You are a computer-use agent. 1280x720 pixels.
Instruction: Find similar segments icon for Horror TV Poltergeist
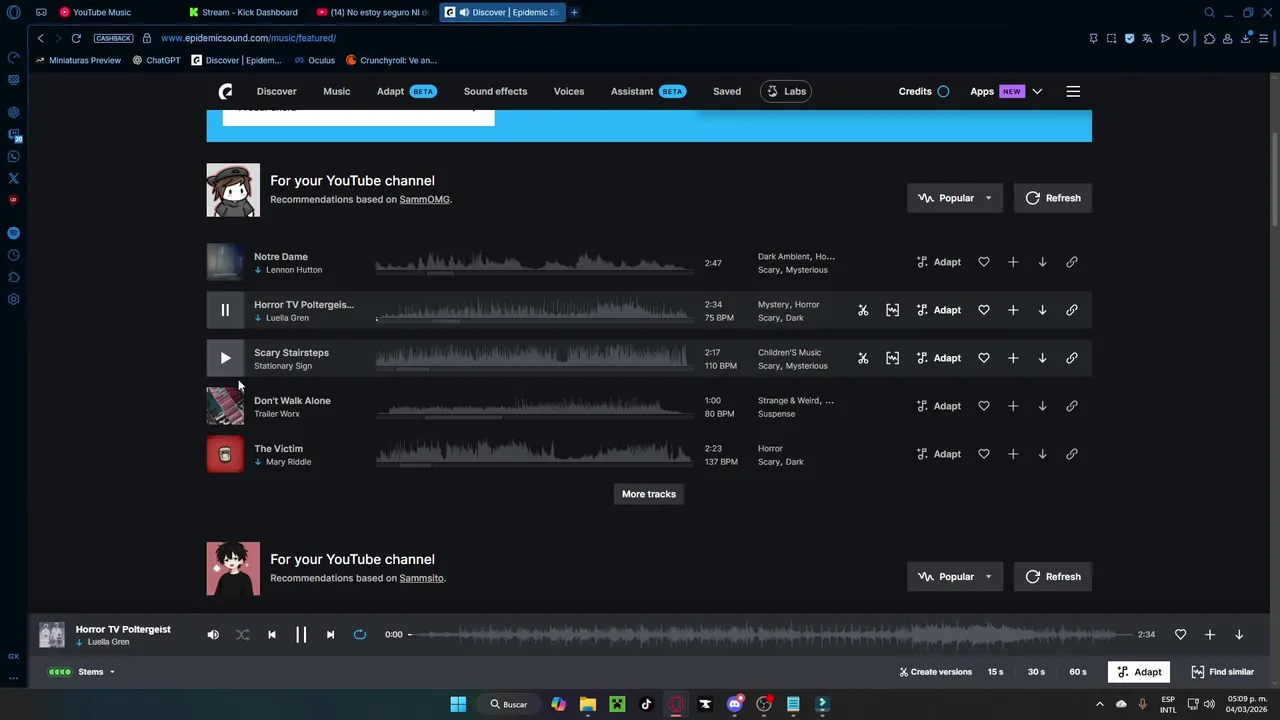pyautogui.click(x=892, y=310)
